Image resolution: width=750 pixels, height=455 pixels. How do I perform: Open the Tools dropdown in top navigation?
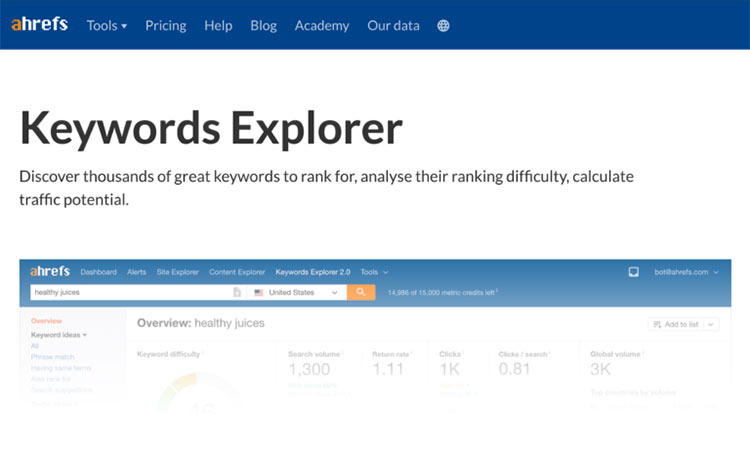click(x=107, y=25)
